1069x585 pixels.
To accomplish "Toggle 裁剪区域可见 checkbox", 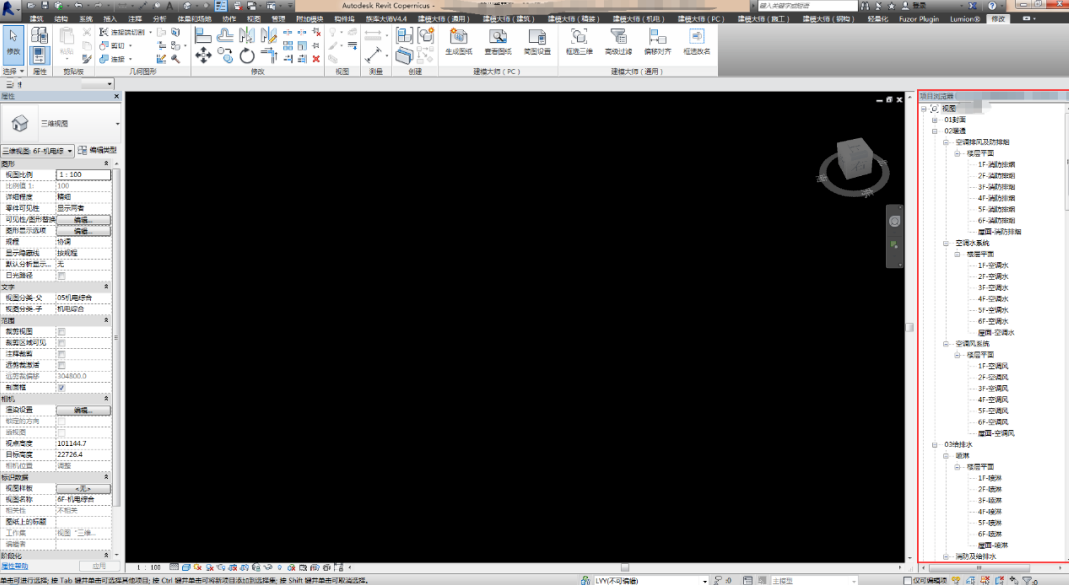I will click(x=61, y=343).
